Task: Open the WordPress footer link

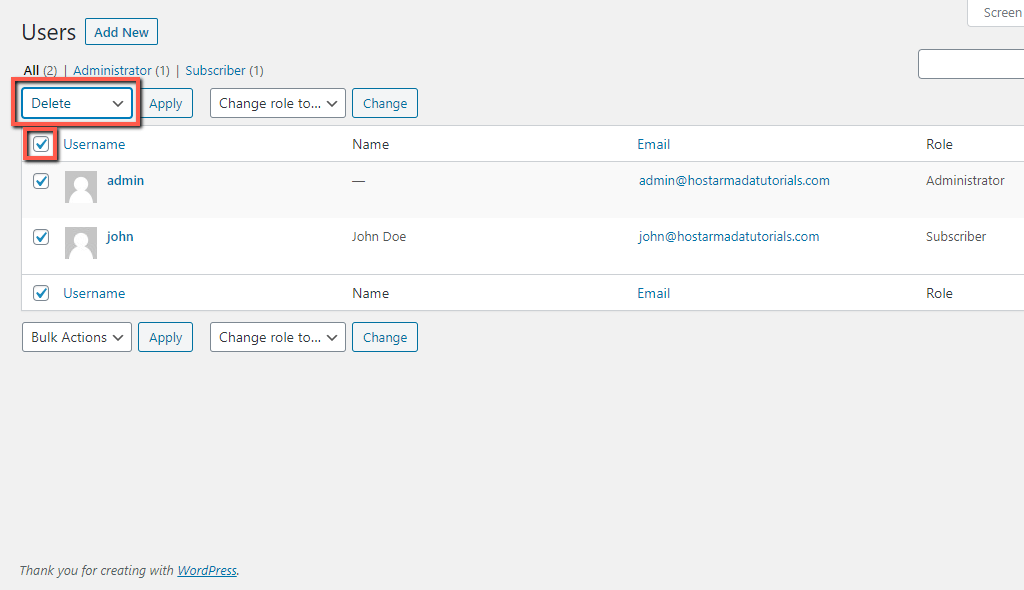Action: pos(207,570)
